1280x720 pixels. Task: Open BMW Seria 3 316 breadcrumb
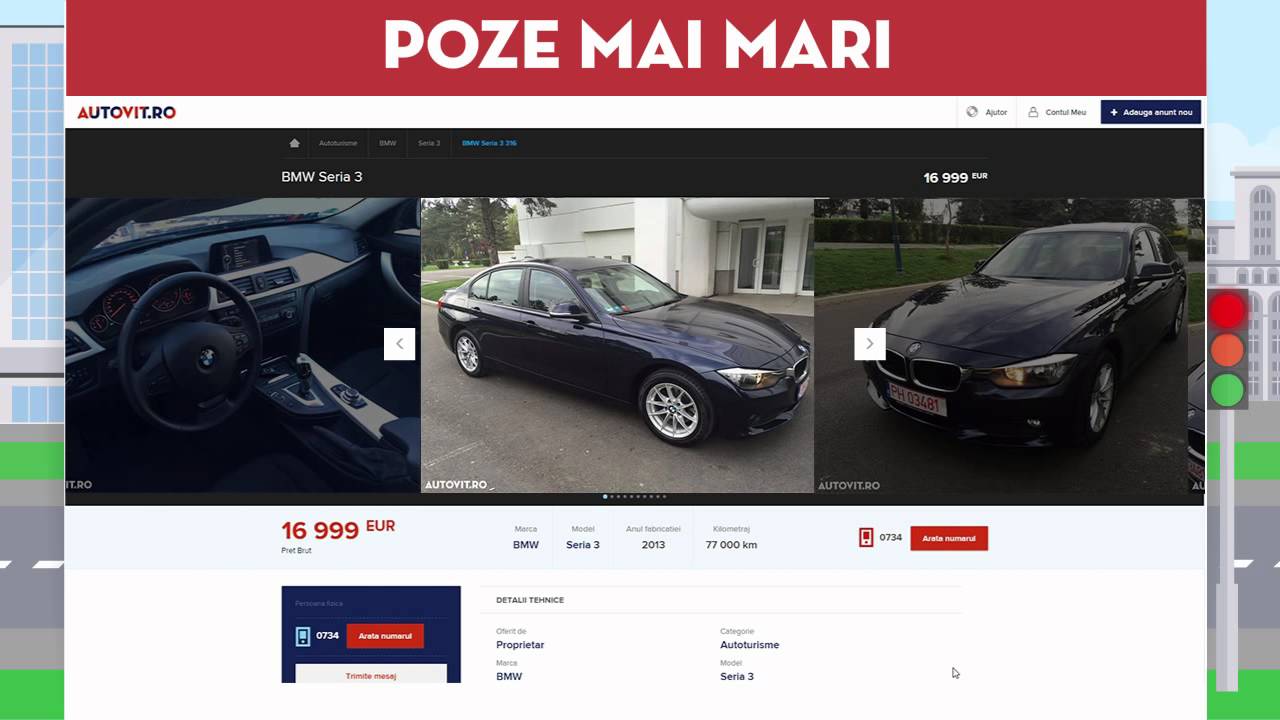tap(489, 143)
